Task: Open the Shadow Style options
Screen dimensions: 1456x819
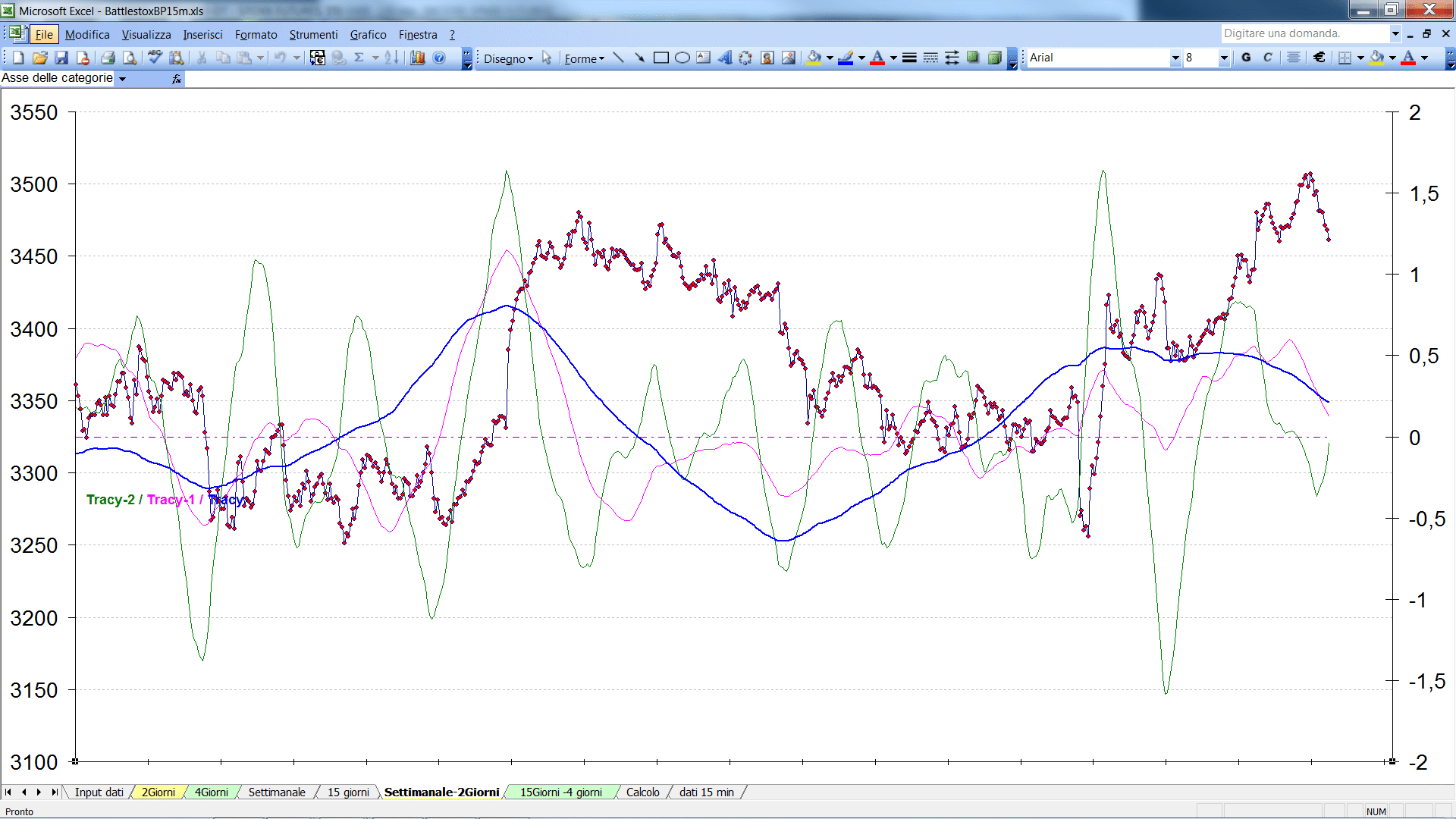Action: 973,58
